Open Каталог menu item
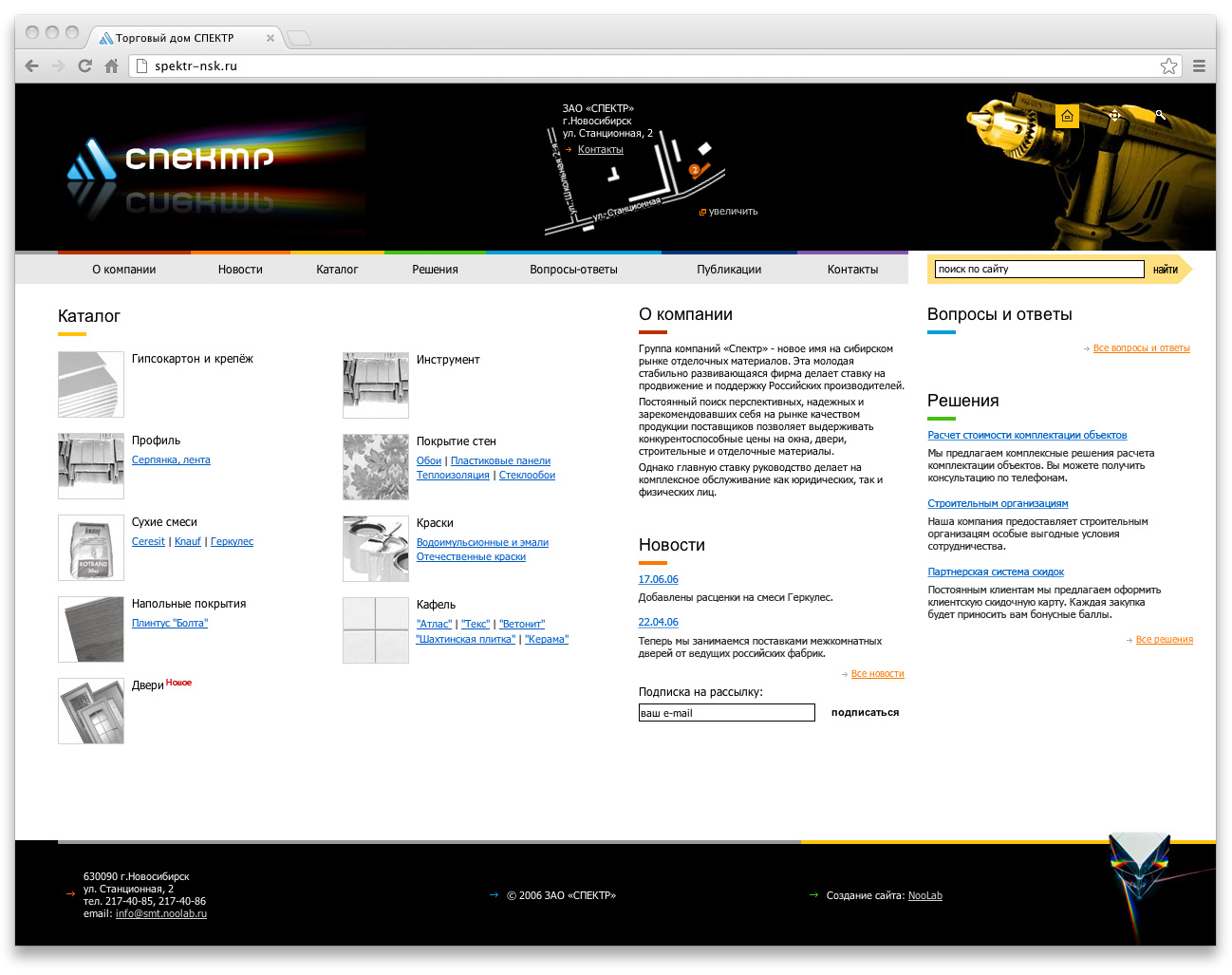1232x975 pixels. (x=337, y=270)
